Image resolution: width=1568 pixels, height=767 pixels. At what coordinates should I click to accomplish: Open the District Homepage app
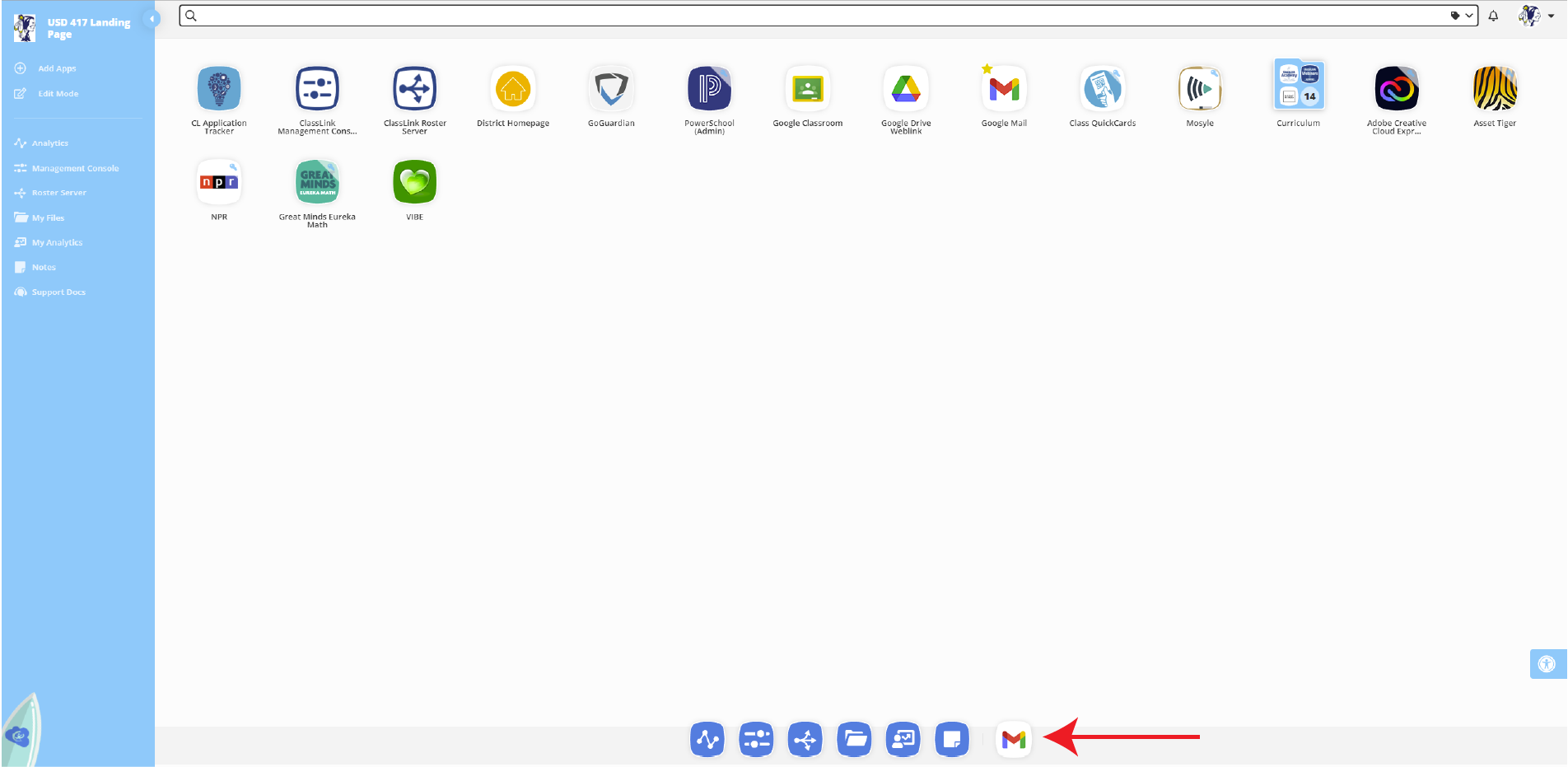[513, 89]
